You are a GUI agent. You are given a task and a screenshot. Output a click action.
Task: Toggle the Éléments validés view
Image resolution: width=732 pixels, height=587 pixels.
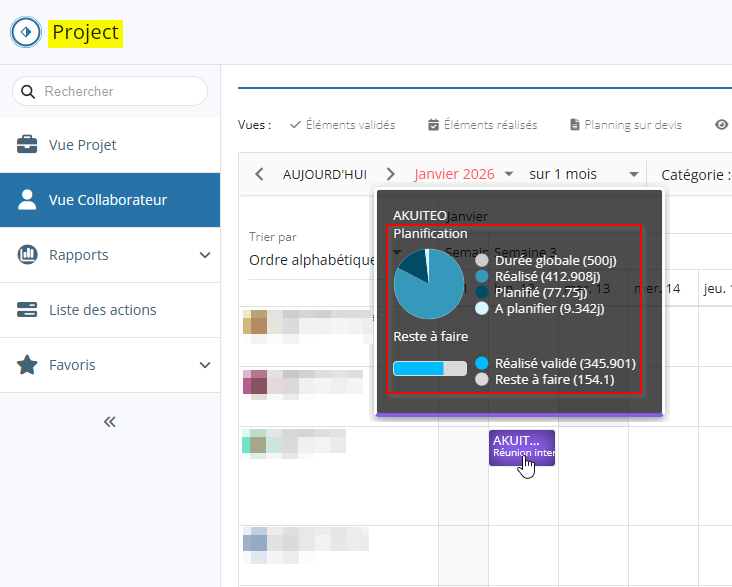coord(343,125)
